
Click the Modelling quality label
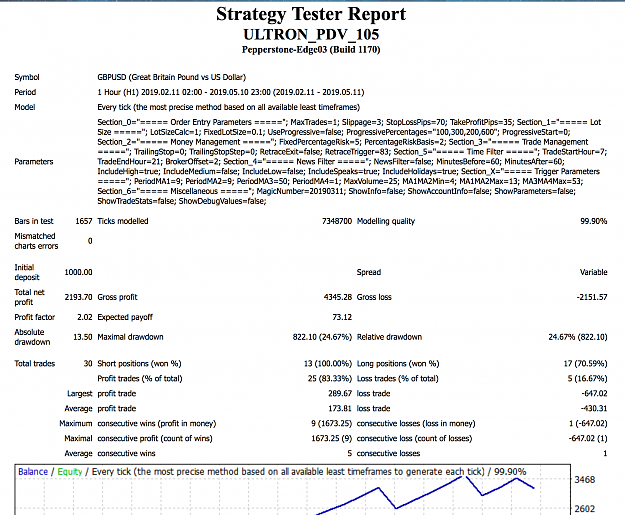[386, 221]
